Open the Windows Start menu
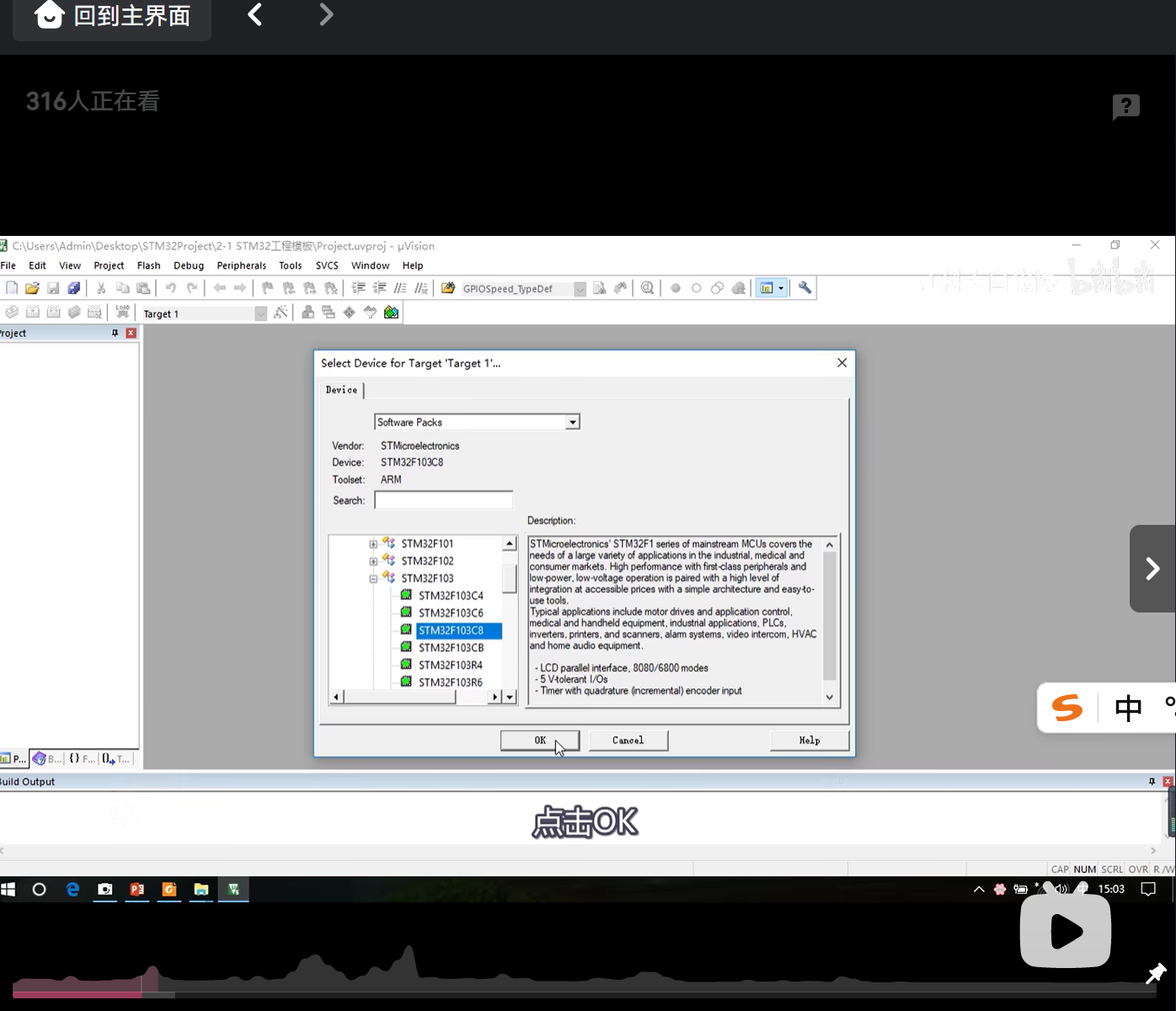The width and height of the screenshot is (1176, 1011). tap(8, 889)
